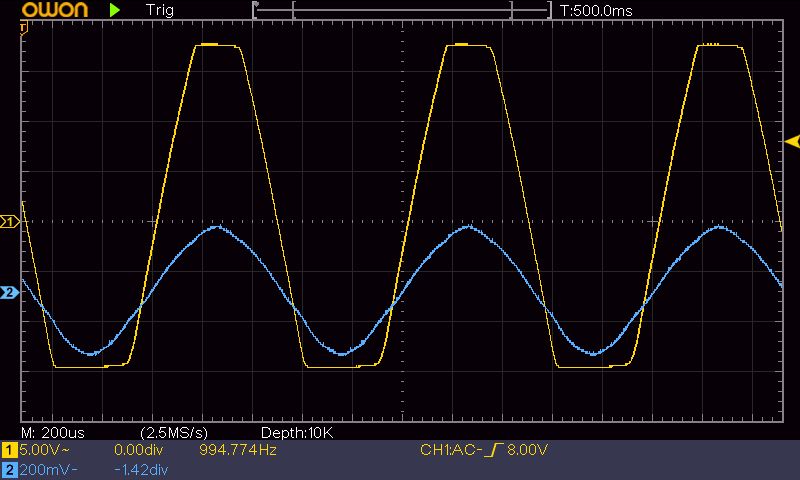Viewport: 800px width, 480px height.
Task: Click the CH1:AC- trigger source text
Action: [451, 450]
